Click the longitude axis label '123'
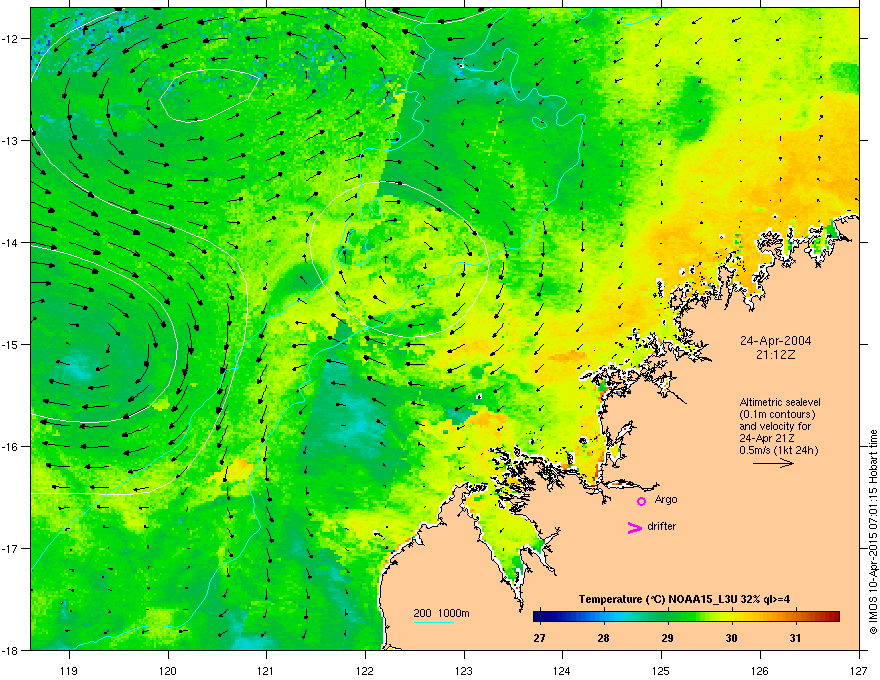Screen dimensions: 880x680 (x=464, y=670)
